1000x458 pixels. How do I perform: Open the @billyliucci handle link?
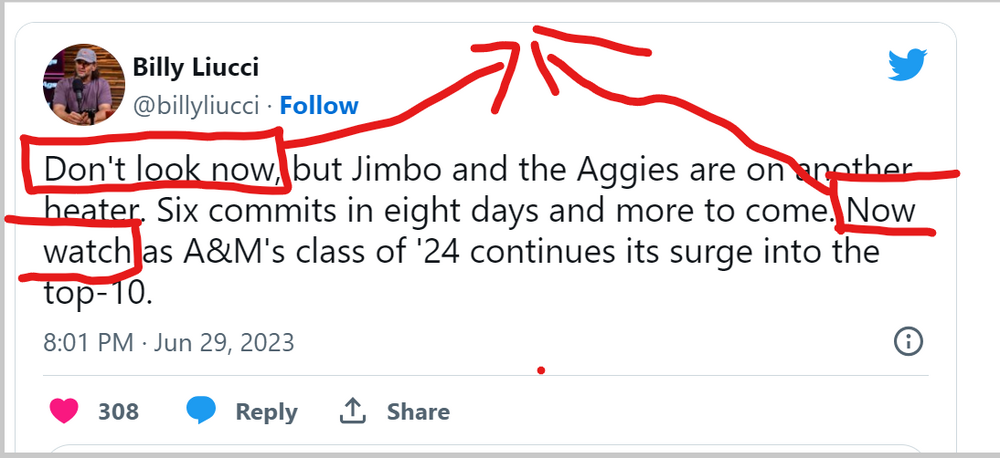[196, 105]
